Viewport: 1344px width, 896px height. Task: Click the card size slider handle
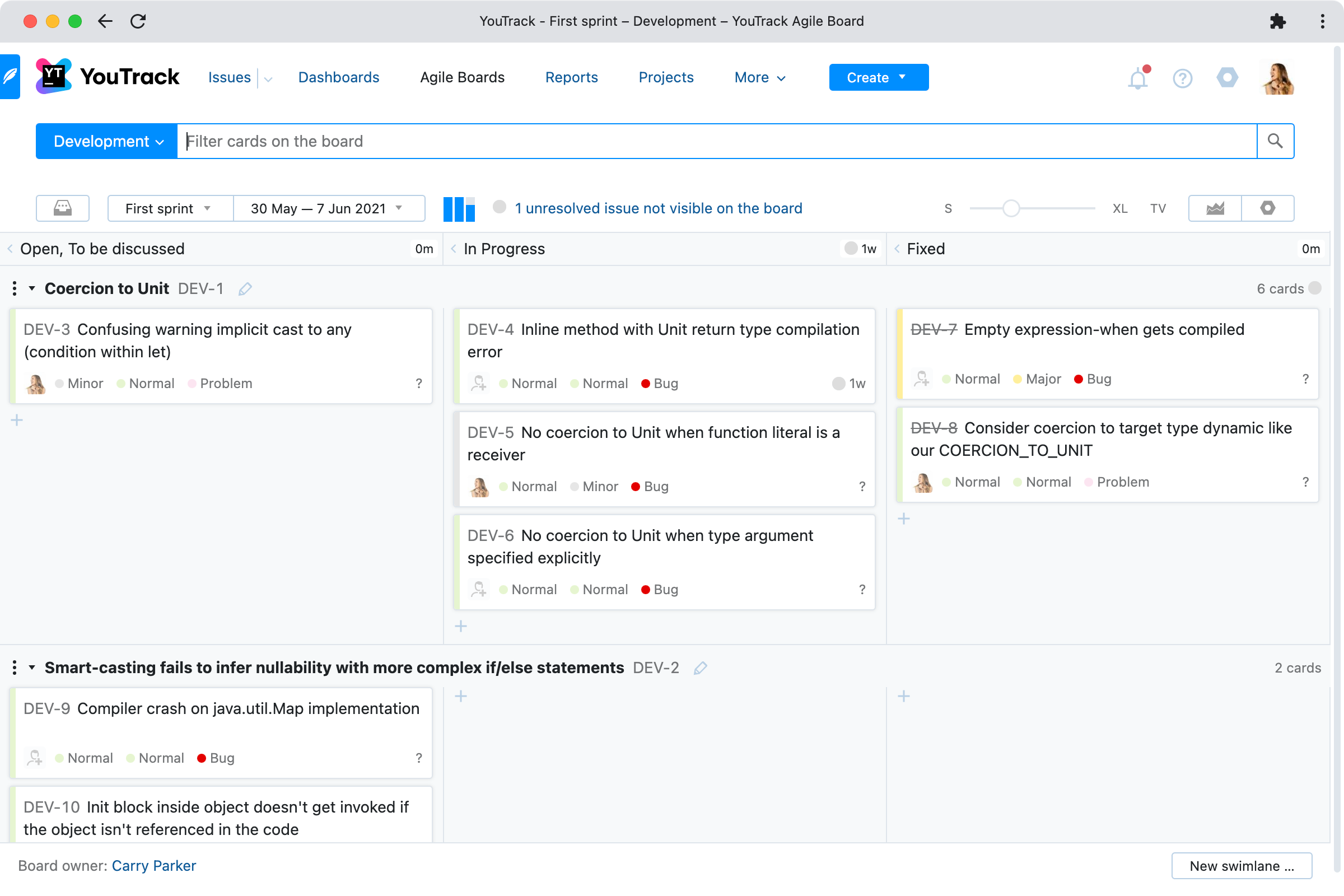click(x=1011, y=208)
